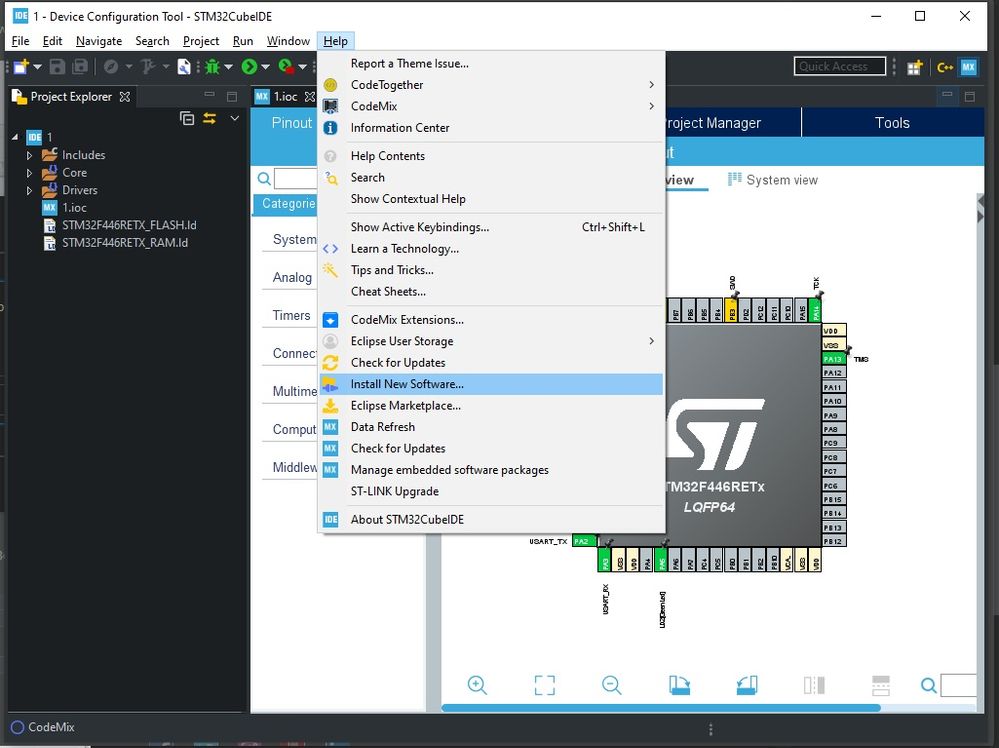Select ST-LINK Upgrade
999x748 pixels.
(x=491, y=491)
